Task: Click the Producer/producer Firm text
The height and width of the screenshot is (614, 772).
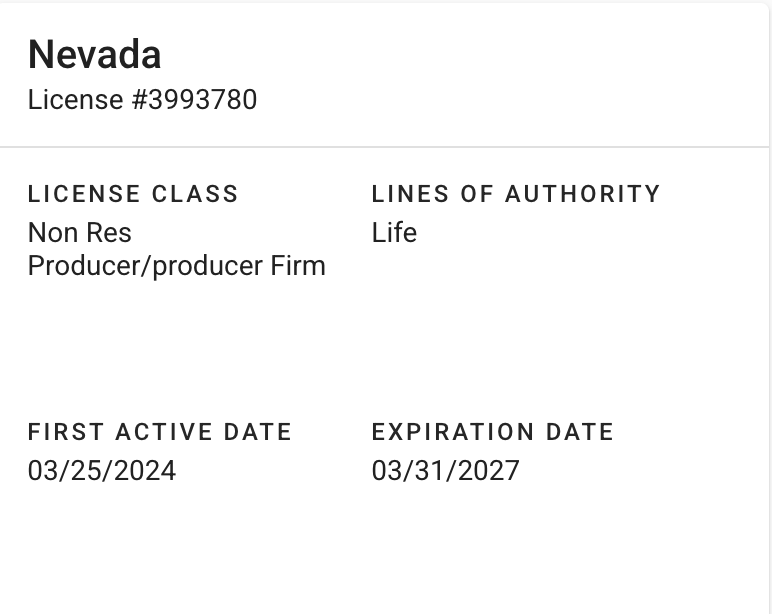Action: pyautogui.click(x=176, y=266)
